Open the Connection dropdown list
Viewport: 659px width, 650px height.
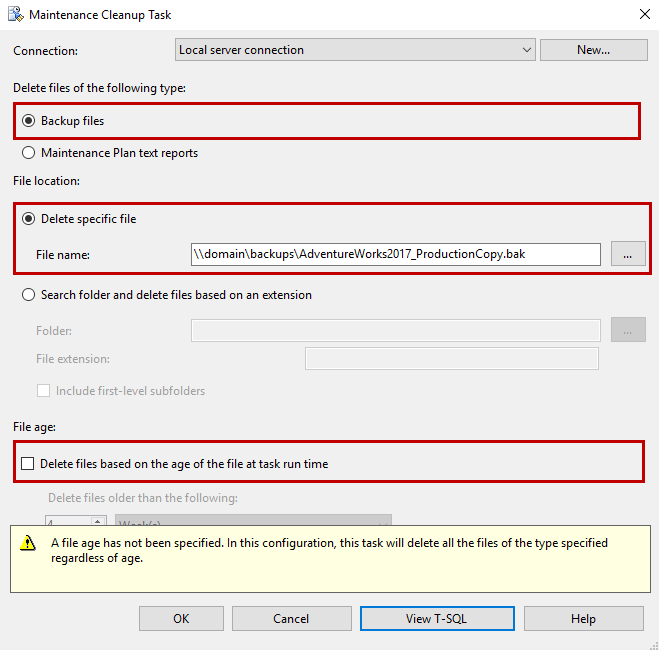527,50
